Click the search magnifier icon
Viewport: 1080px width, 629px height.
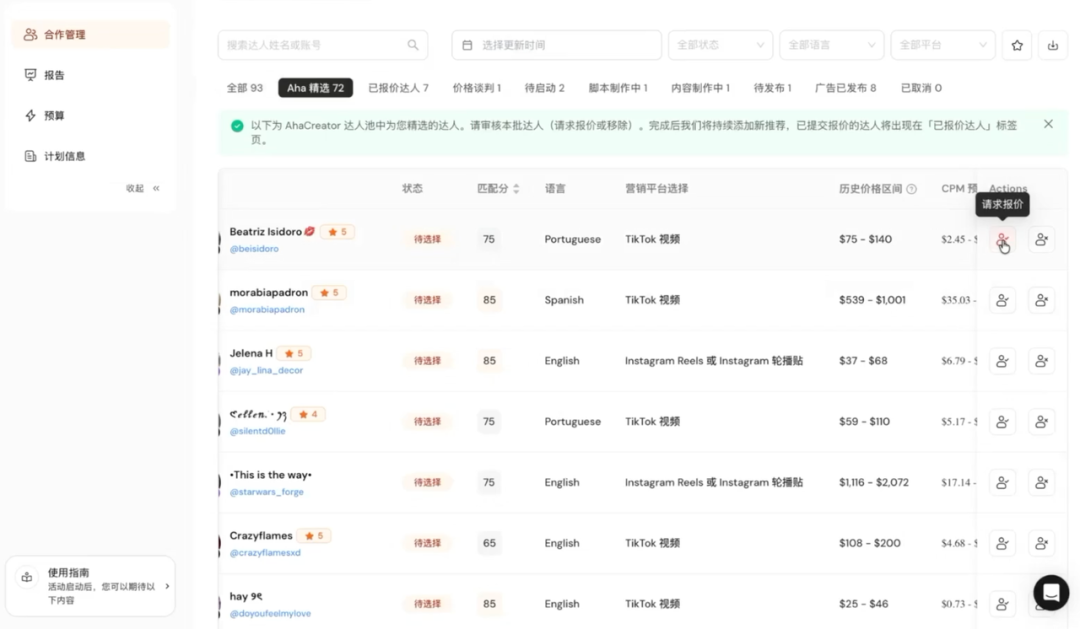413,45
